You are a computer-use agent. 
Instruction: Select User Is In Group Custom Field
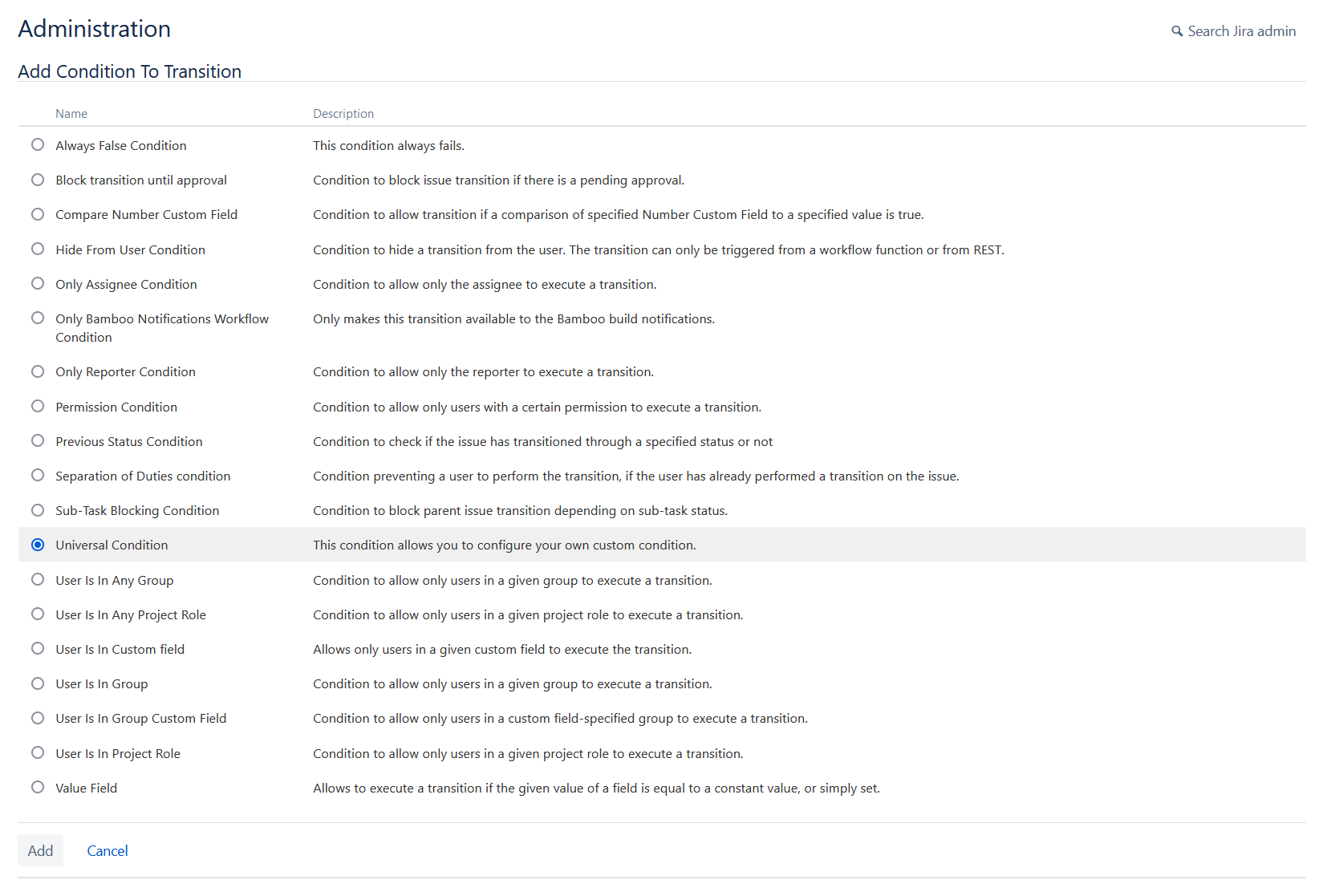click(38, 719)
